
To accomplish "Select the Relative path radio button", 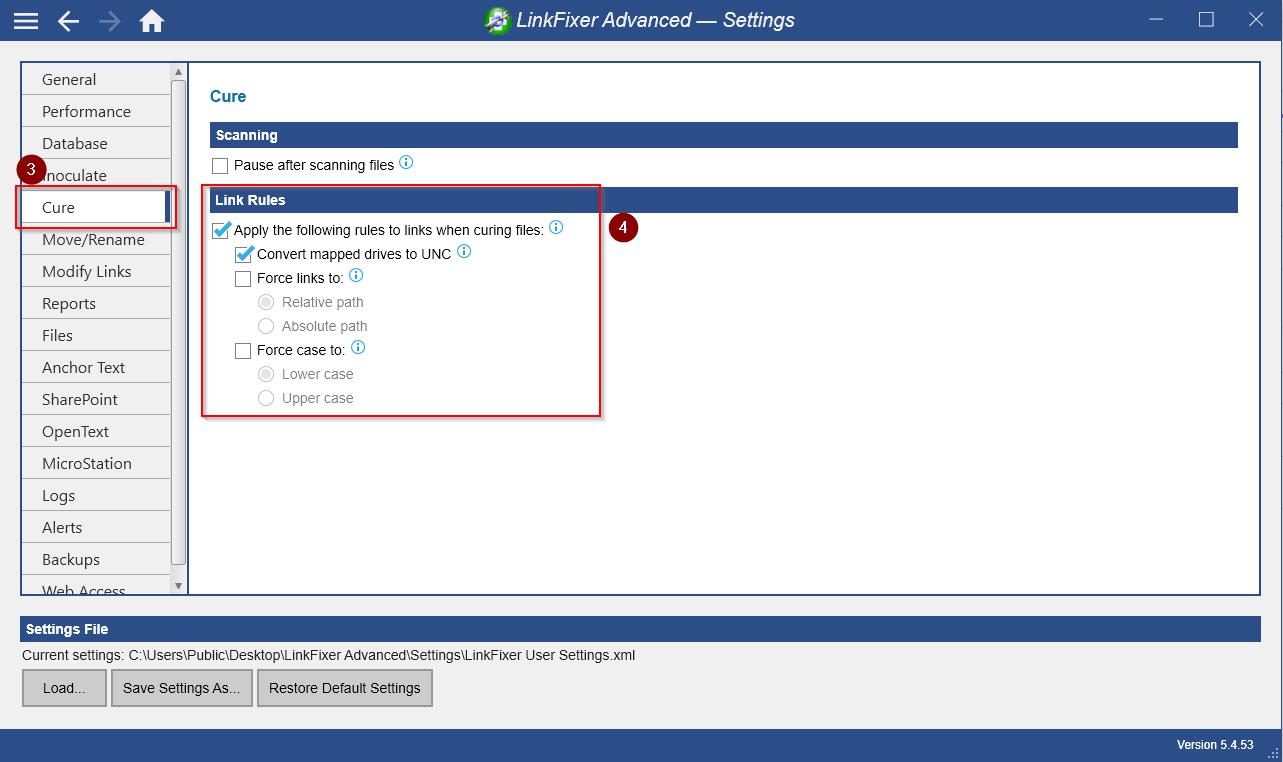I will (266, 302).
